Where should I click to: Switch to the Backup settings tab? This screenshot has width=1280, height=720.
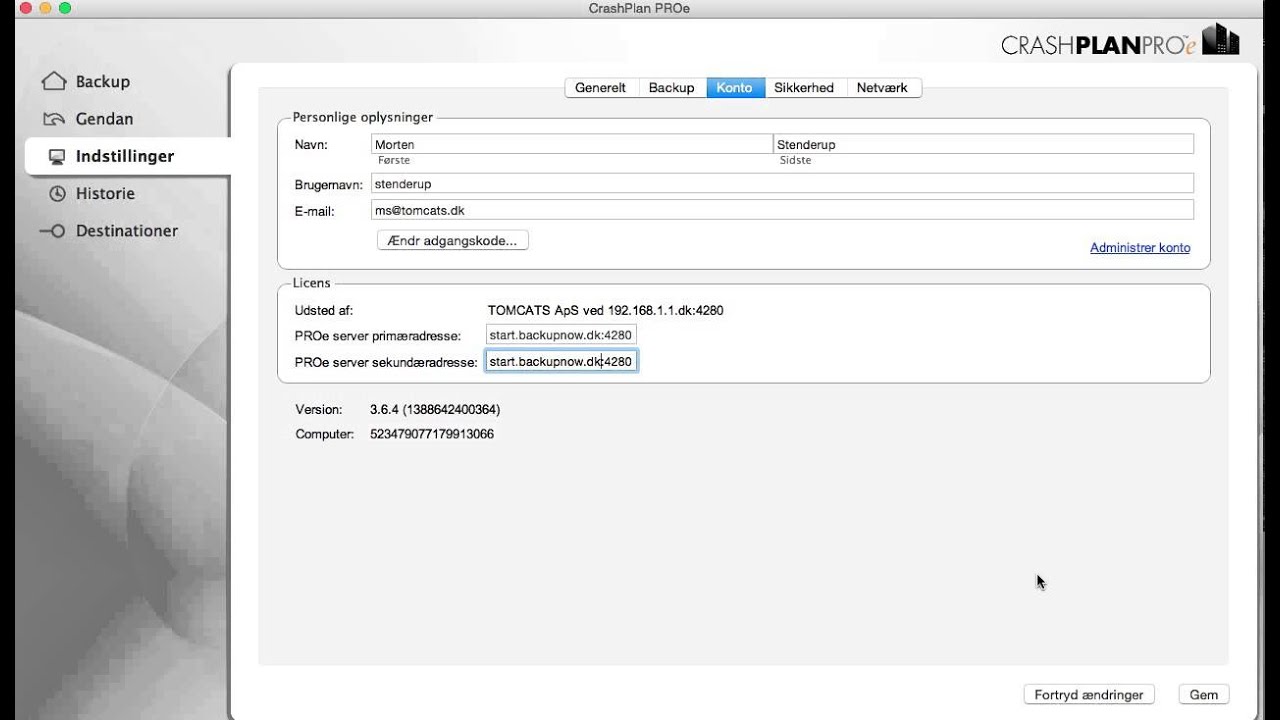click(671, 88)
